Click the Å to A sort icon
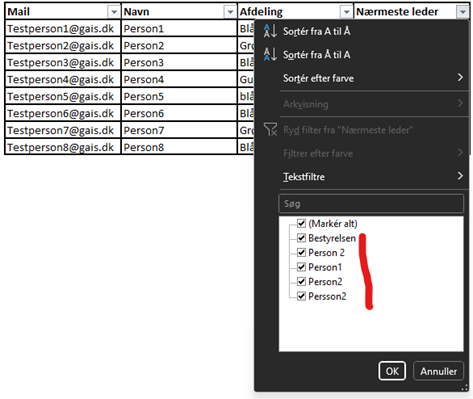This screenshot has height=399, width=473. 270,54
